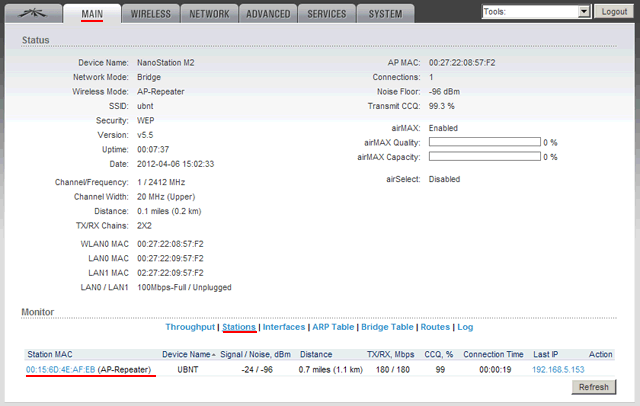View the Bridge Table link
This screenshot has width=640, height=406.
tap(387, 327)
